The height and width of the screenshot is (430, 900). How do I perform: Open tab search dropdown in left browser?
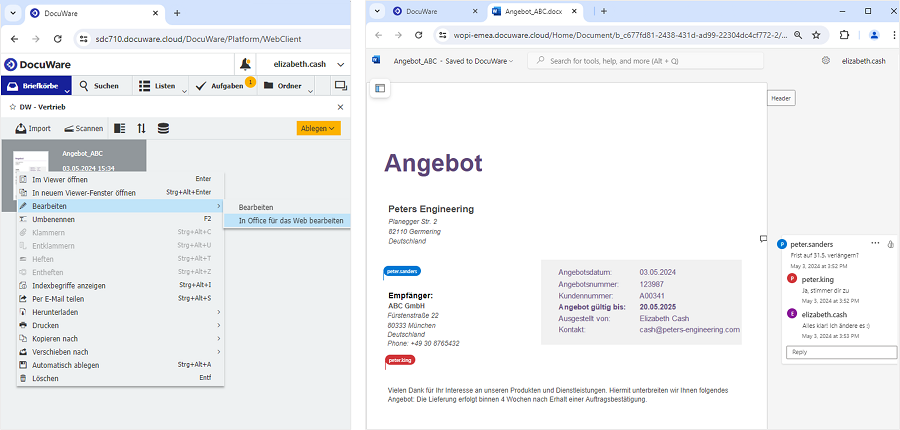coord(13,13)
